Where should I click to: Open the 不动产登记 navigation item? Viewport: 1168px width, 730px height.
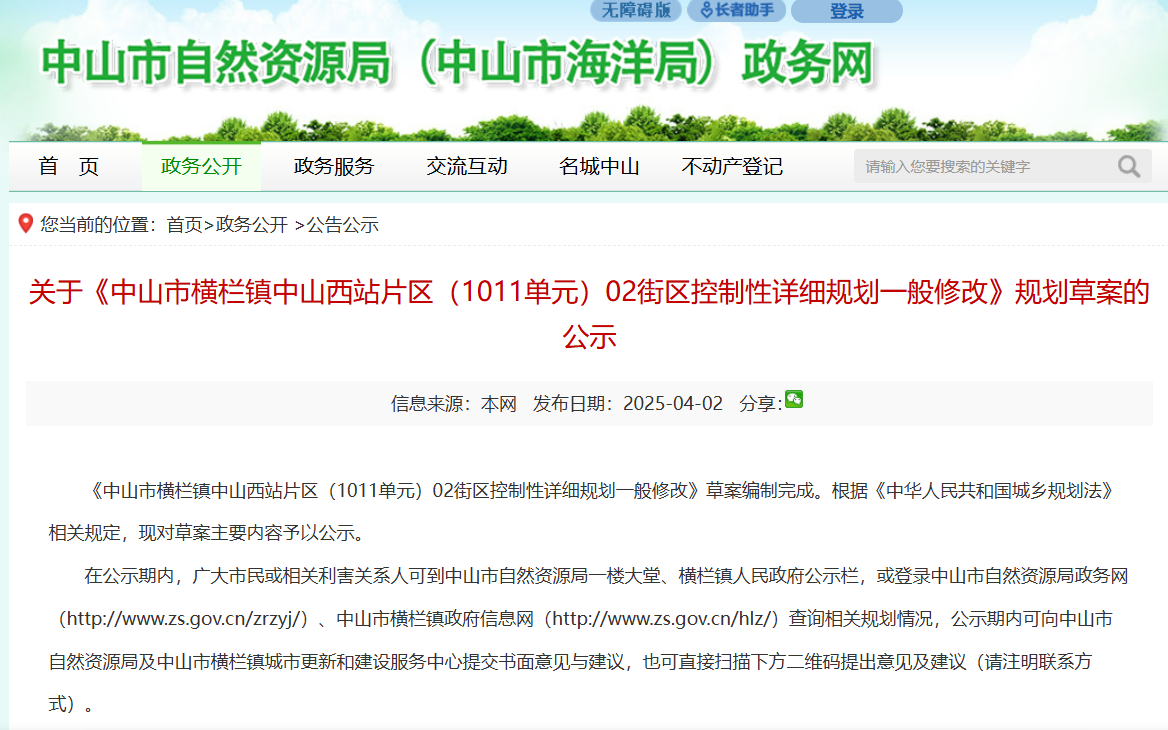click(x=732, y=166)
